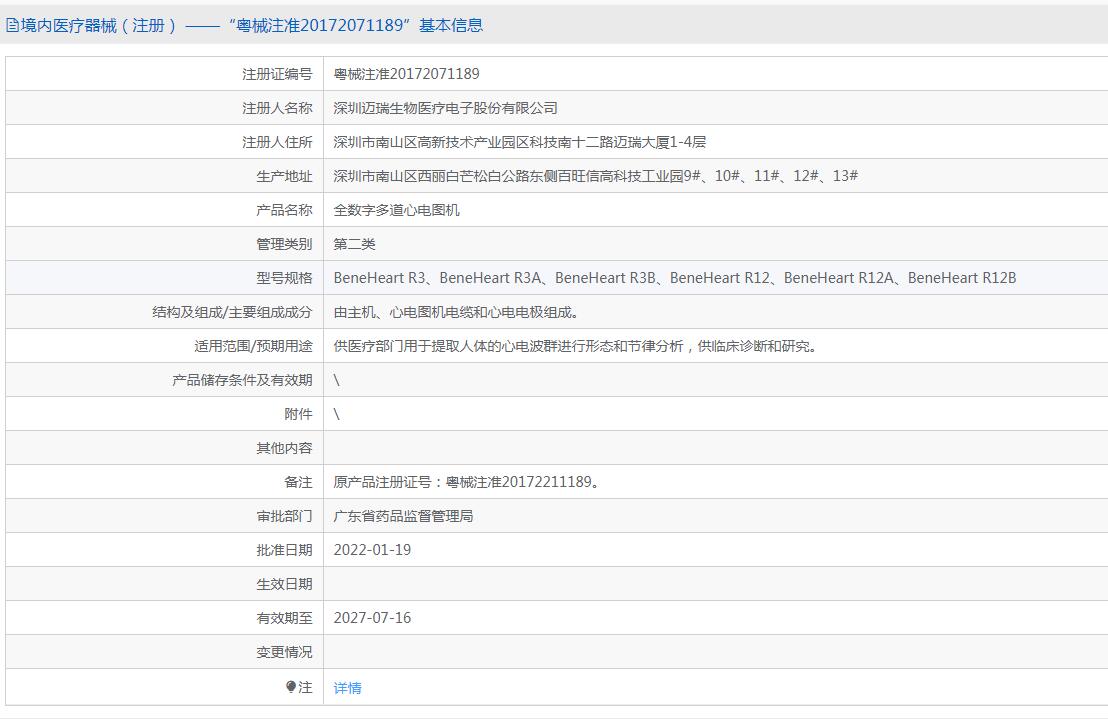This screenshot has width=1108, height=719.
Task: Select composition text 由主机、心电图机电缆和心电电极组成
Action: pyautogui.click(x=456, y=311)
